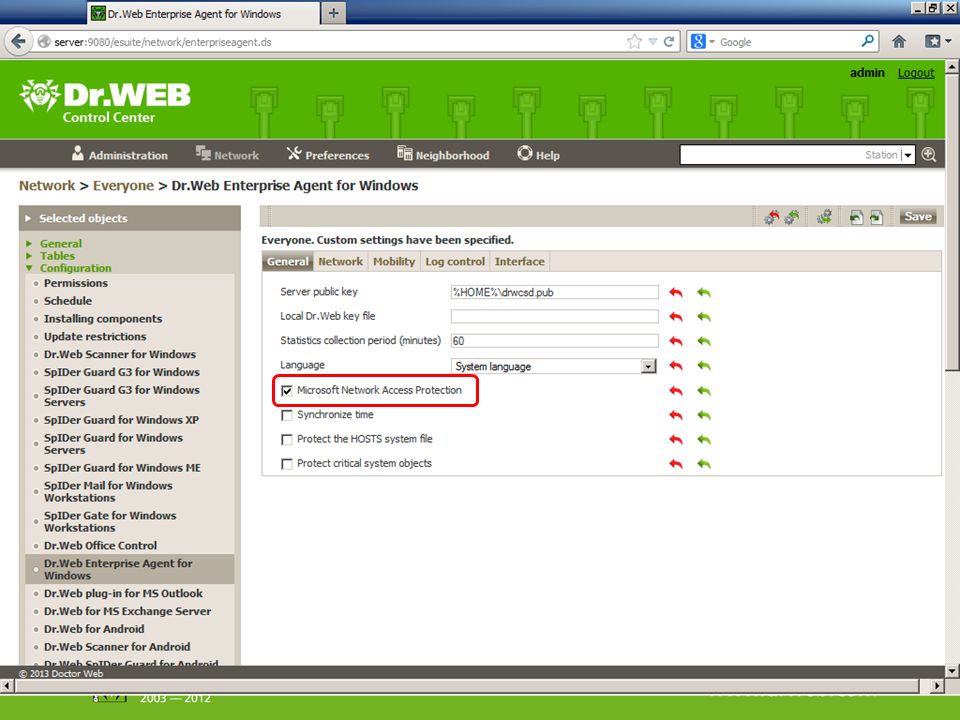The width and height of the screenshot is (960, 720).
Task: Click red reset arrow for Microsoft Network Access Protection
Action: (x=676, y=391)
